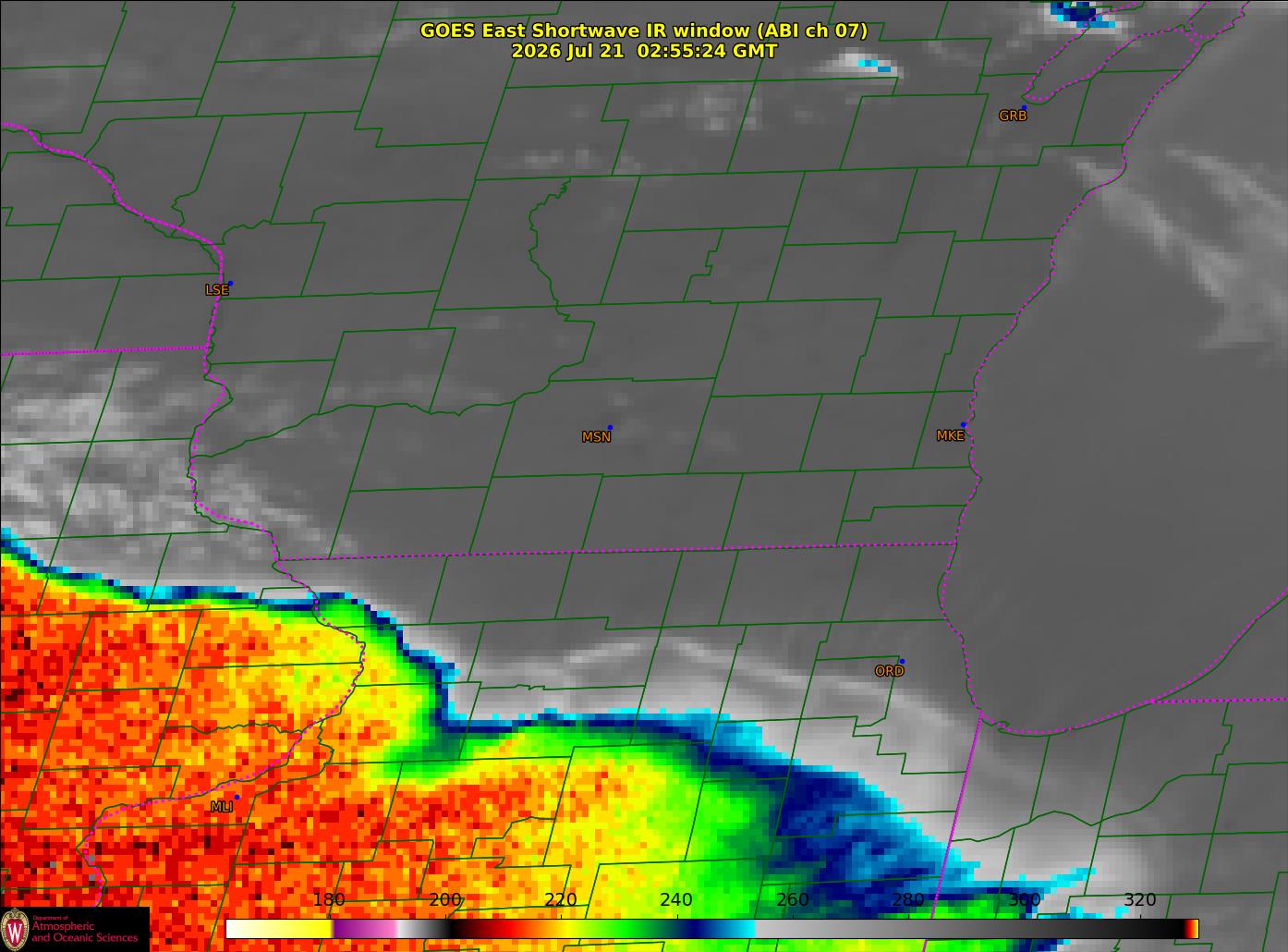Screen dimensions: 1288x952
Task: Click the UW crest logo icon
Action: coord(15,928)
